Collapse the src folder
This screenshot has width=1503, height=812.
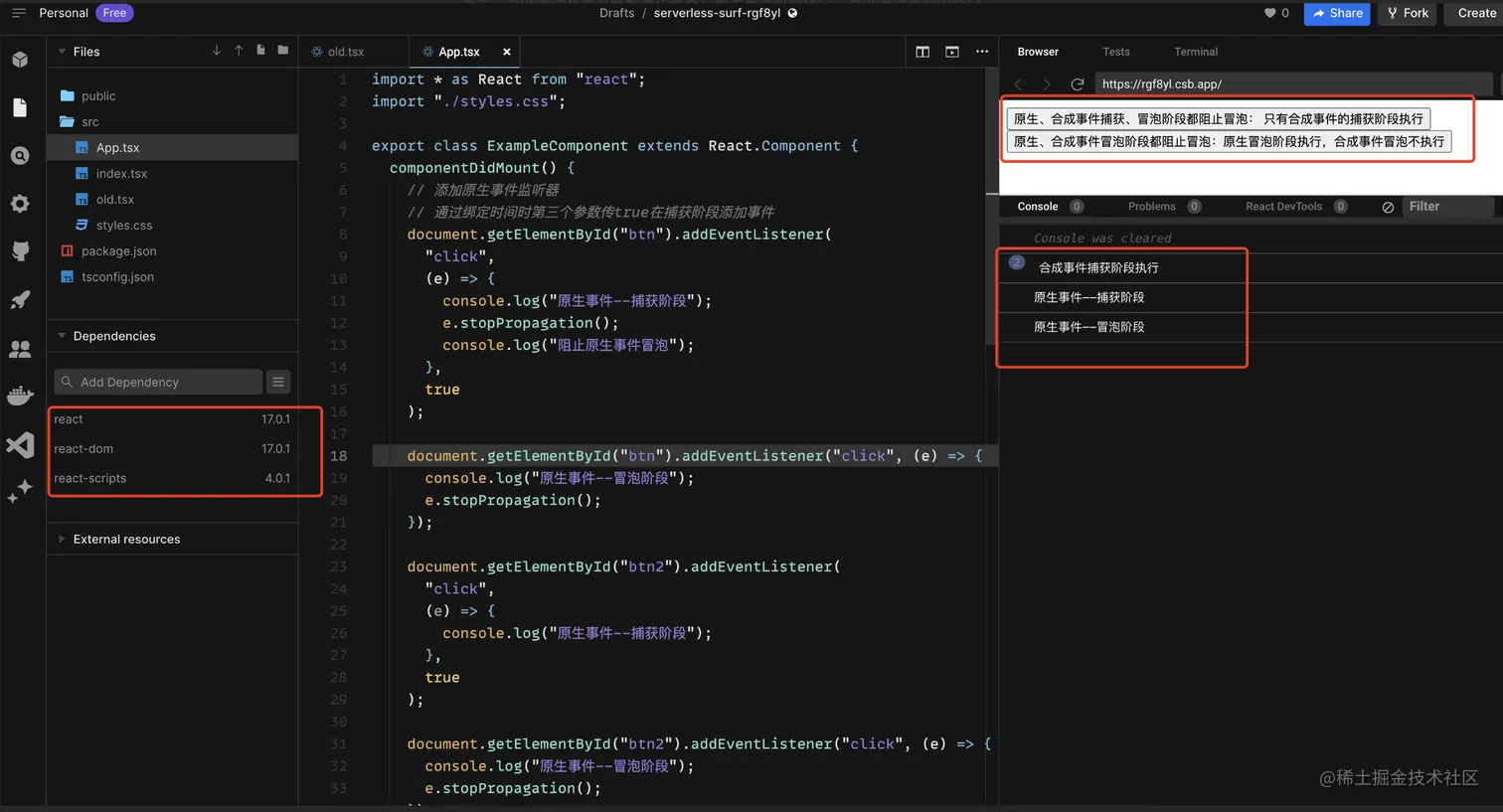(x=173, y=122)
